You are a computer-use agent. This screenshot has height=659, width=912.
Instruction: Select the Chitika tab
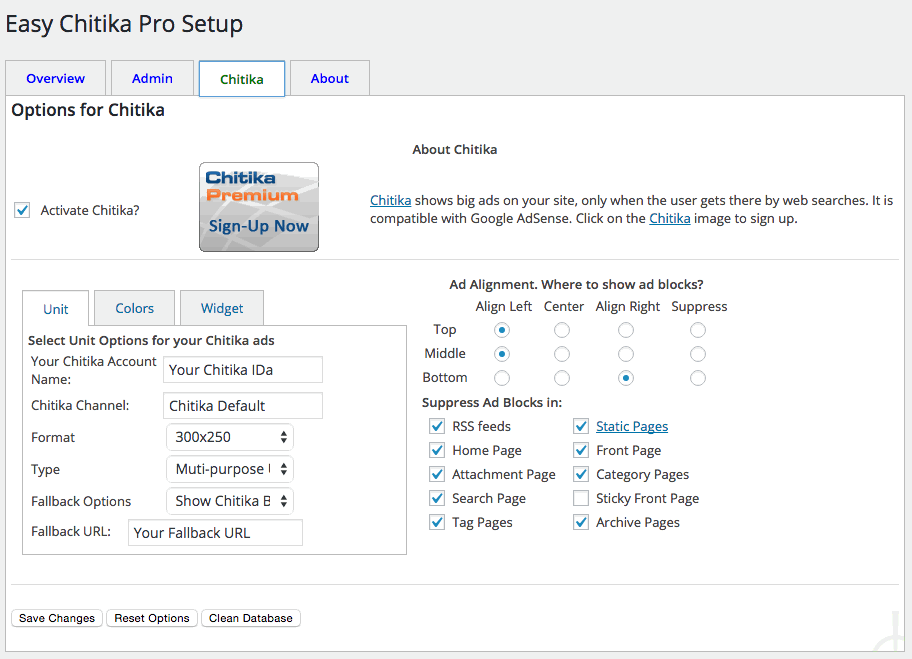(242, 79)
